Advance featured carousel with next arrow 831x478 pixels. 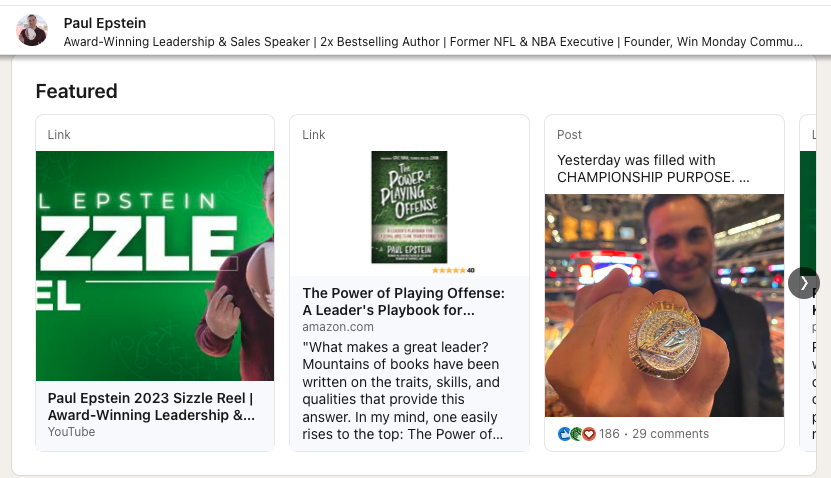click(x=803, y=283)
